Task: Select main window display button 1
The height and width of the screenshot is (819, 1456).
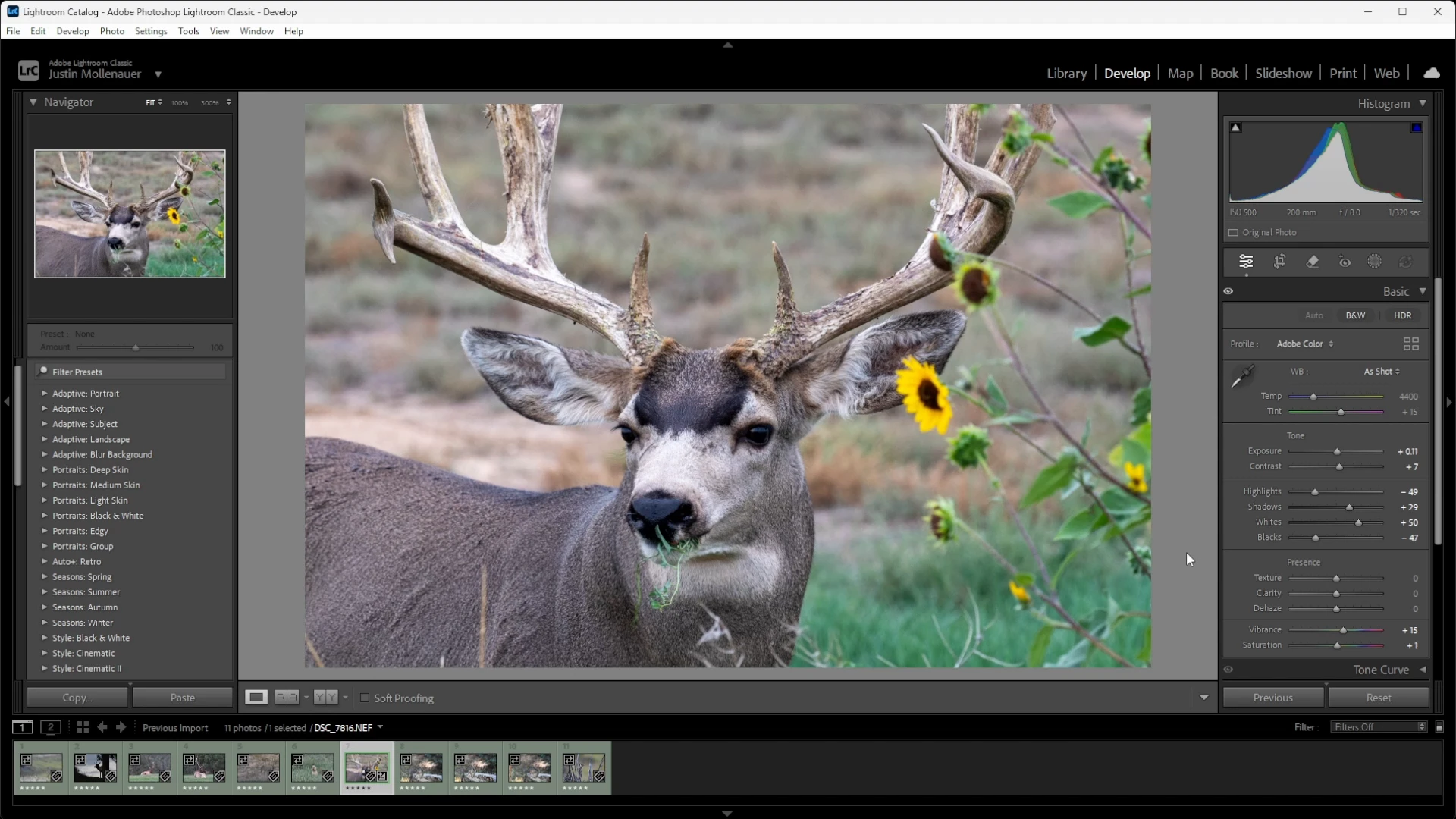Action: (x=23, y=727)
